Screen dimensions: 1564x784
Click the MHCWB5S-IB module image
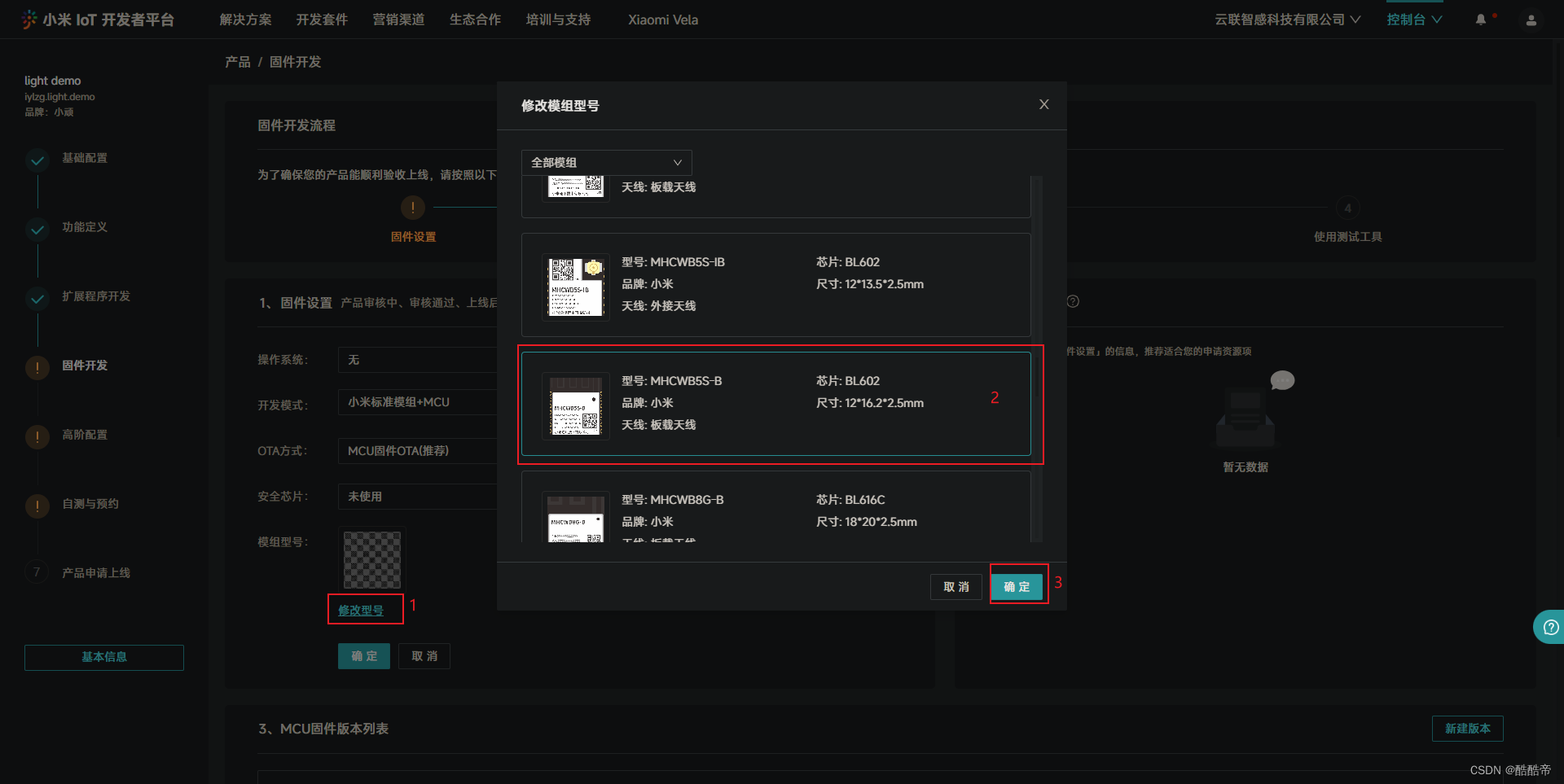[576, 287]
